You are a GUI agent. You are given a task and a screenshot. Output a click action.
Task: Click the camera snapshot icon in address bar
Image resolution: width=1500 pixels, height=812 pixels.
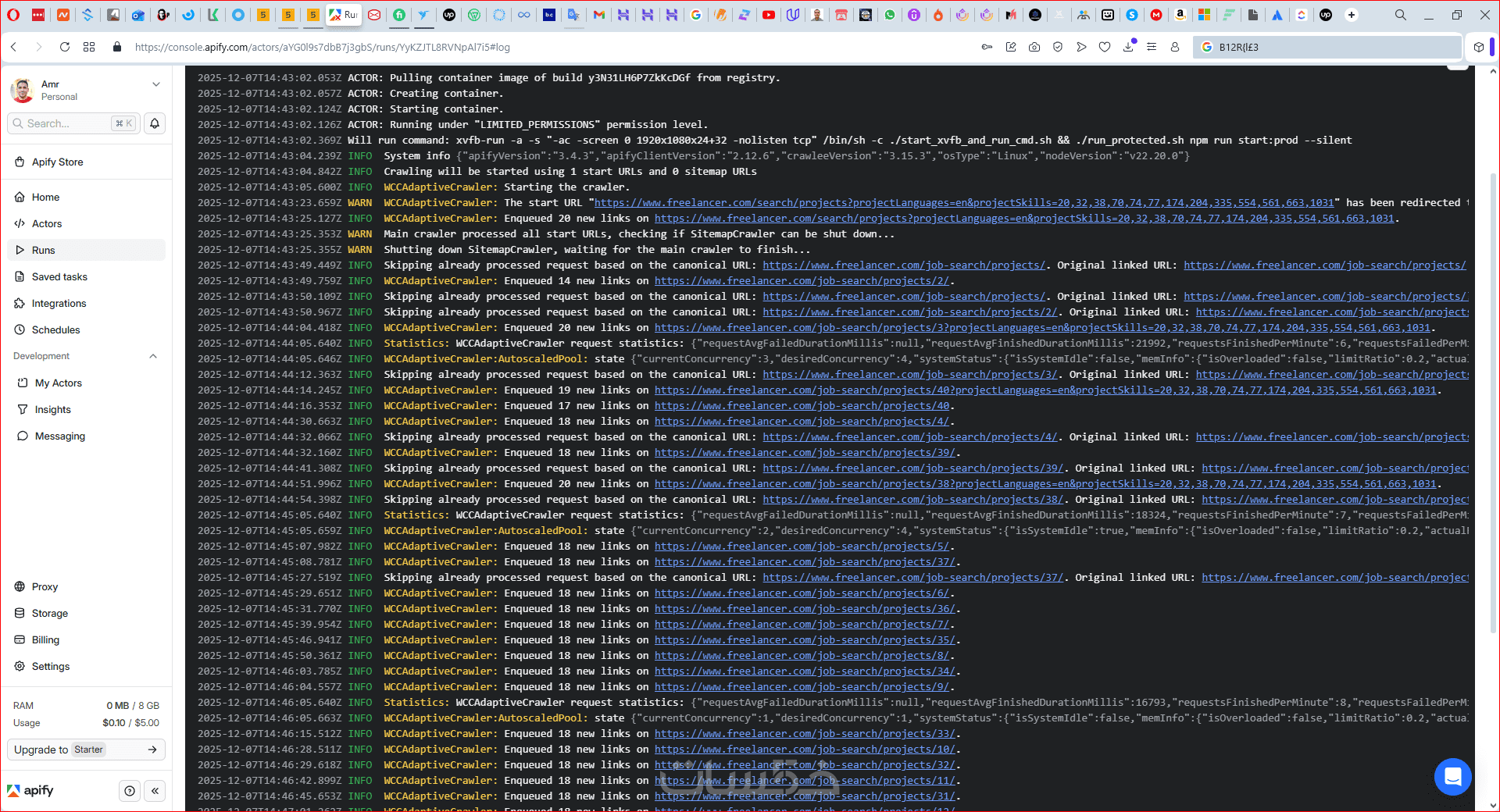[1034, 47]
